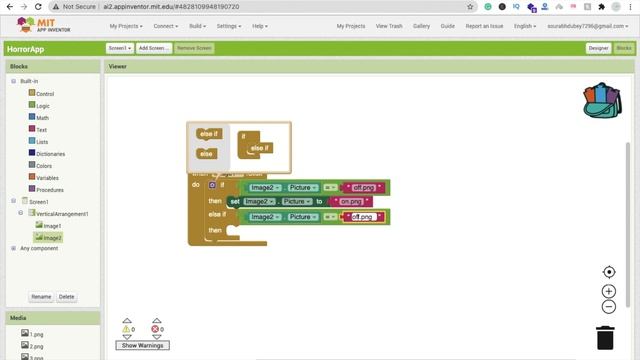The width and height of the screenshot is (640, 360).
Task: Switch to the Designer view
Action: tap(598, 48)
